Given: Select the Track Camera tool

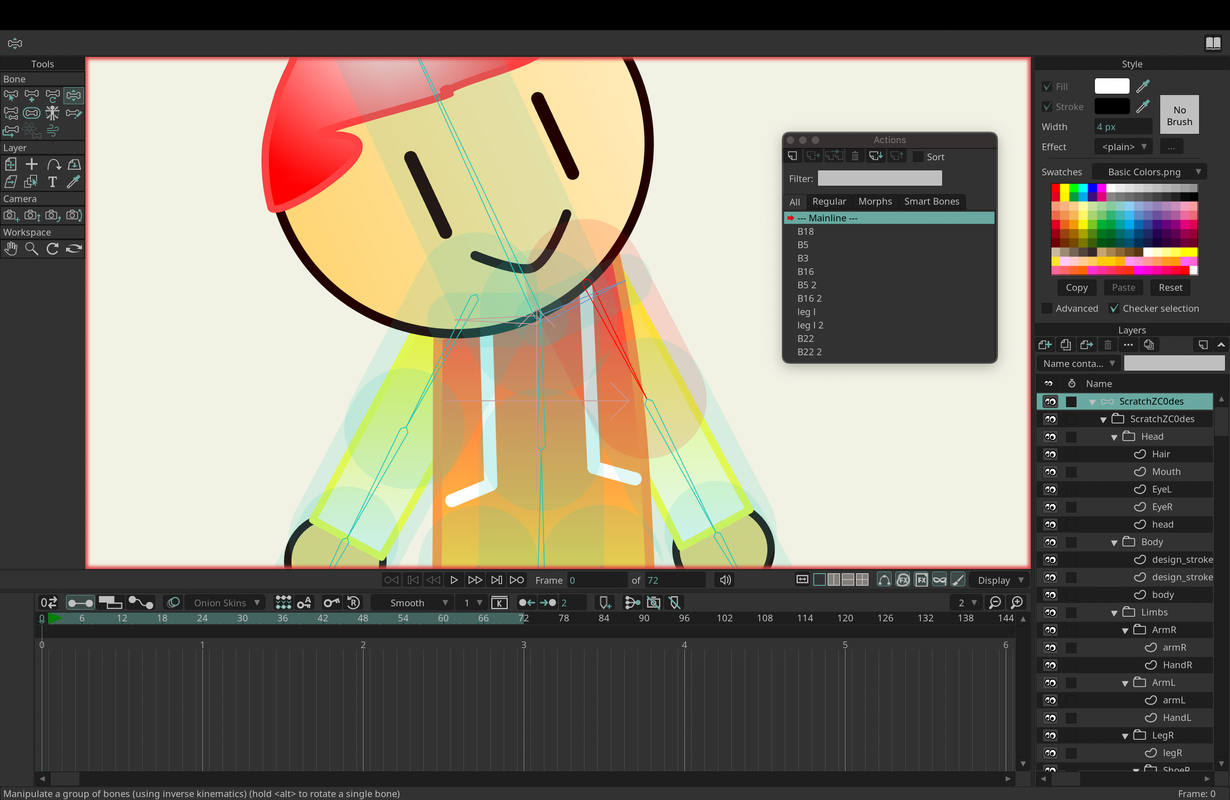Looking at the screenshot, I should (x=11, y=216).
